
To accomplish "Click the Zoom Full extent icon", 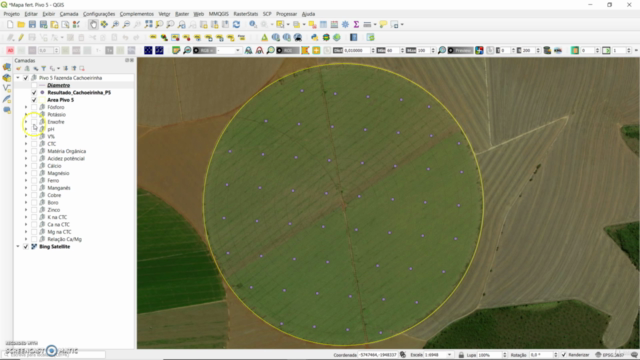I will point(149,25).
